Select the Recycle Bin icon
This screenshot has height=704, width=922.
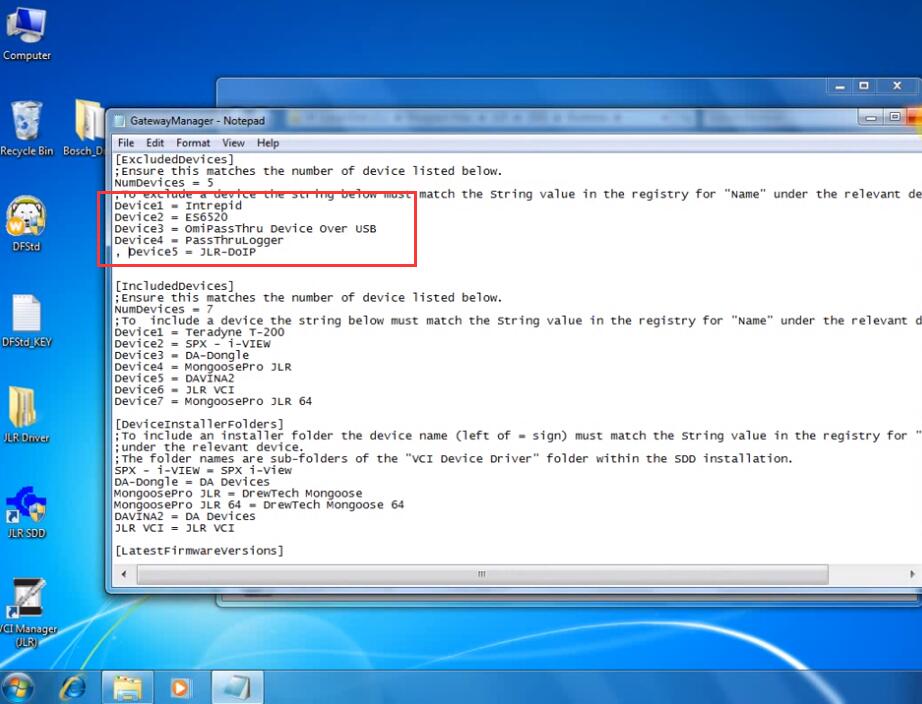pos(26,128)
